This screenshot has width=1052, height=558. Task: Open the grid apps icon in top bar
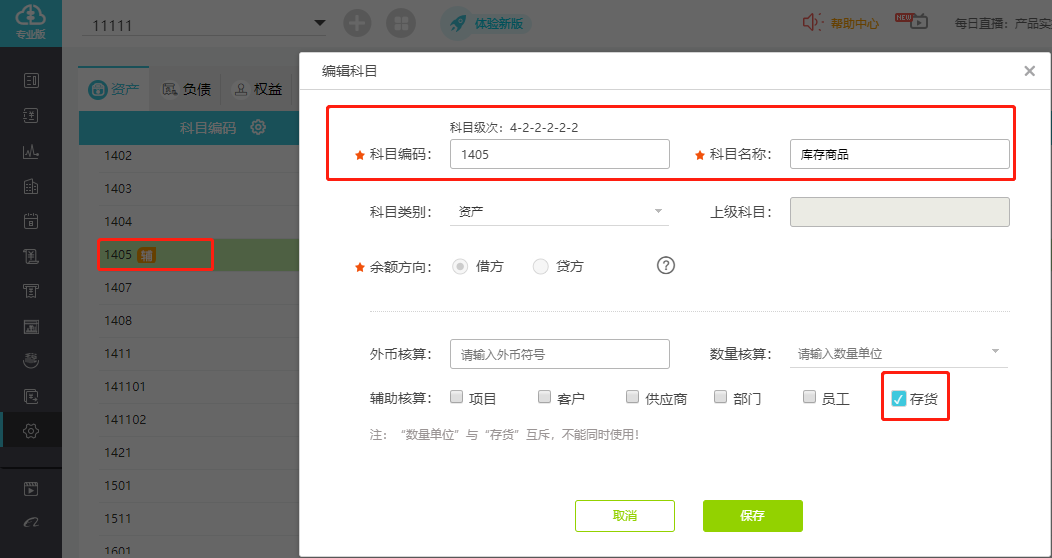(x=401, y=23)
